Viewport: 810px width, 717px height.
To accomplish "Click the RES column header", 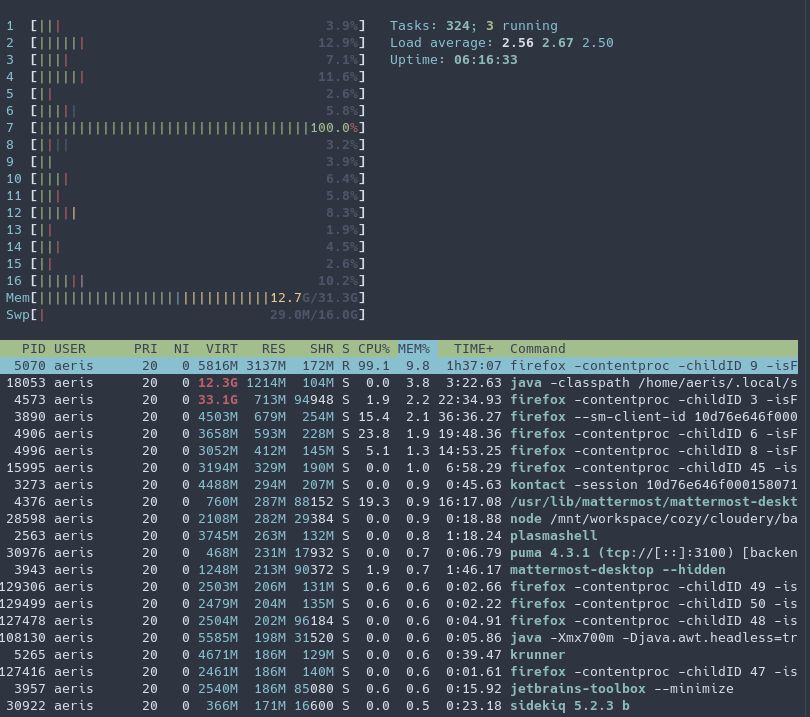I will [273, 349].
